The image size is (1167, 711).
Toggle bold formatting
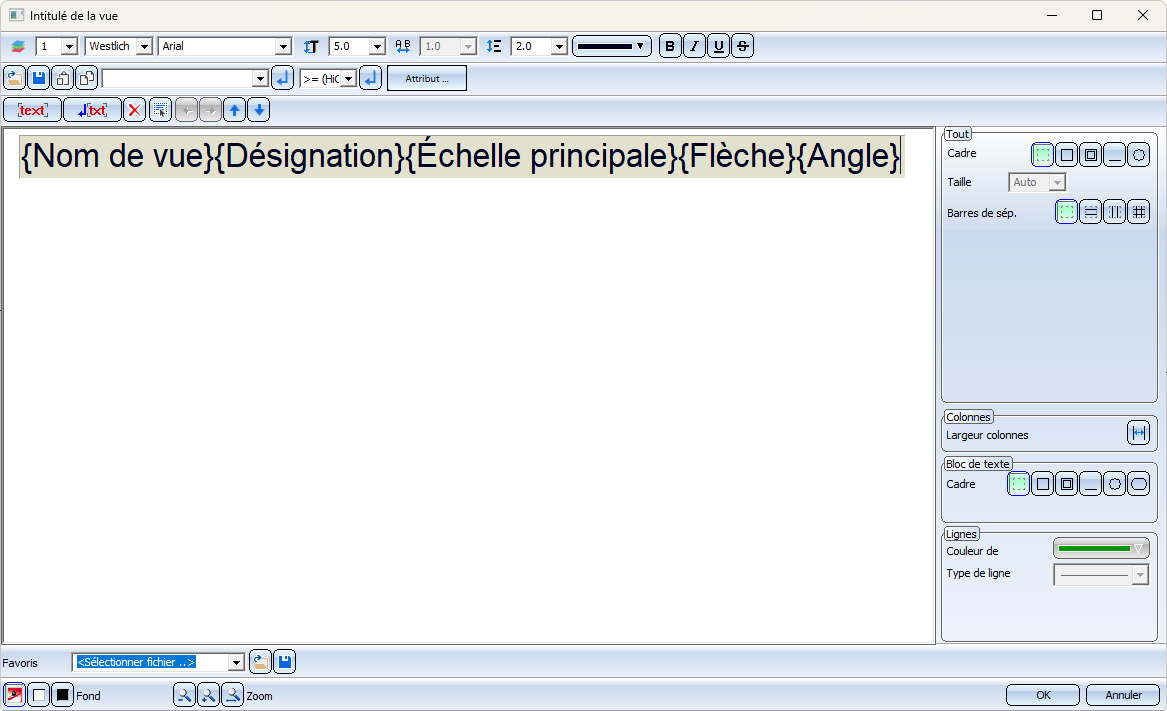point(670,46)
